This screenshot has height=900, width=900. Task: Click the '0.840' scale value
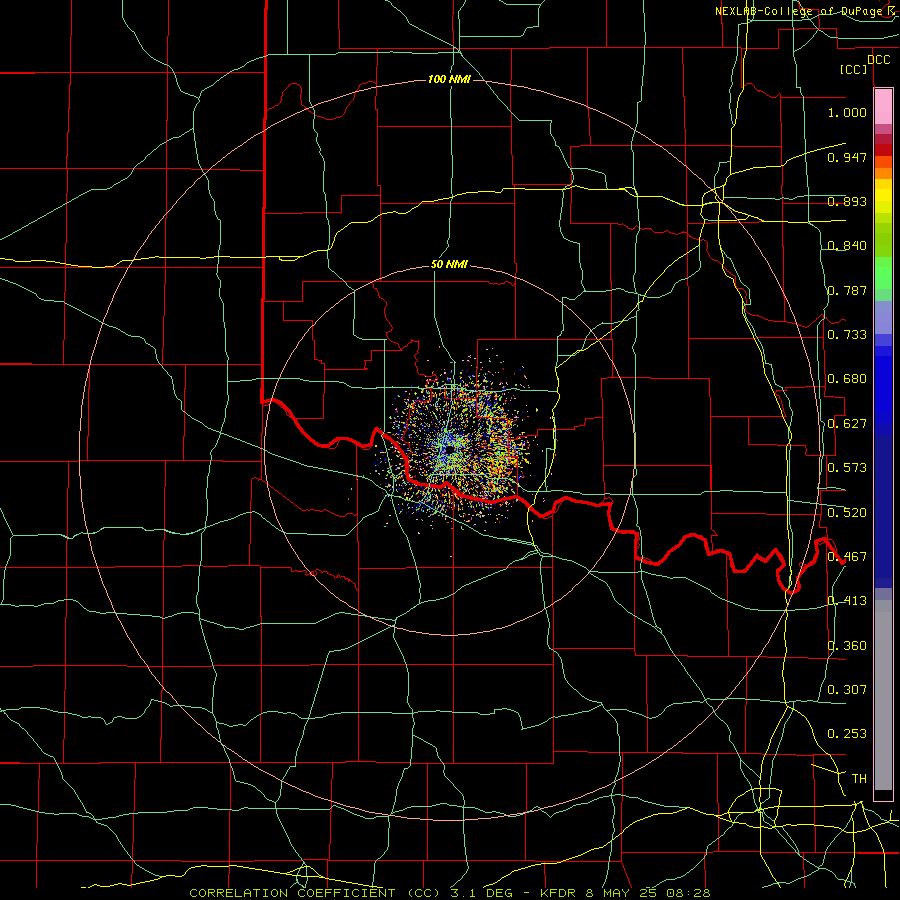pyautogui.click(x=847, y=246)
